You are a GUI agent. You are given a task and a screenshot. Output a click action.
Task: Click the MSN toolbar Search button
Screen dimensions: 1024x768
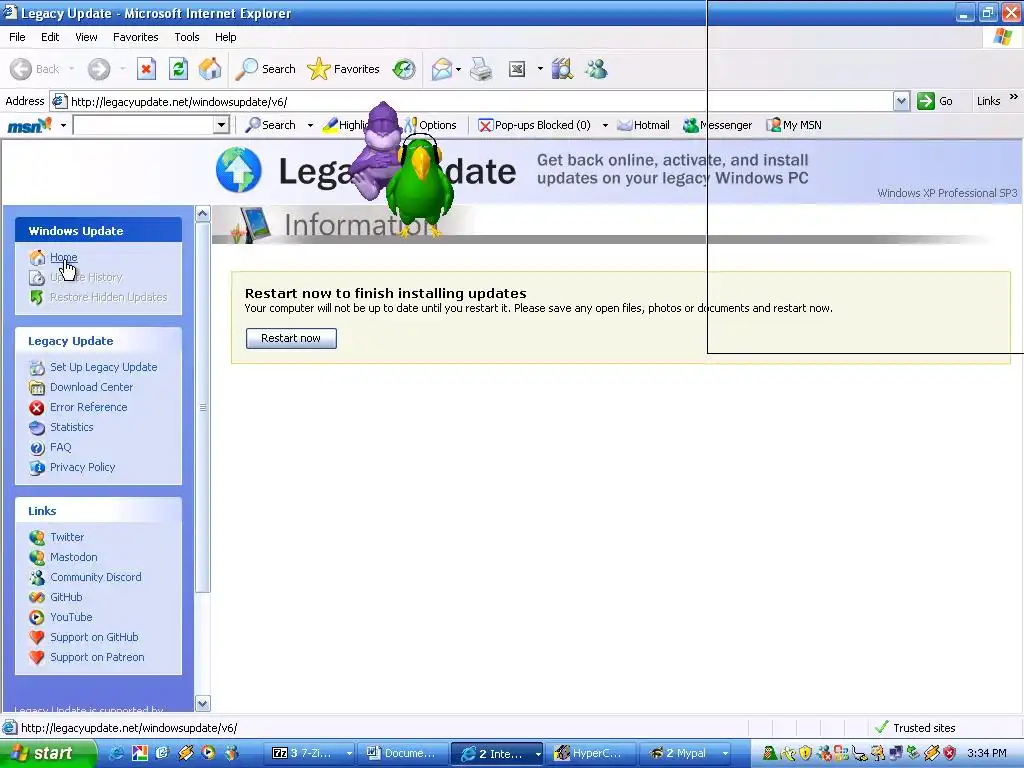(x=270, y=125)
